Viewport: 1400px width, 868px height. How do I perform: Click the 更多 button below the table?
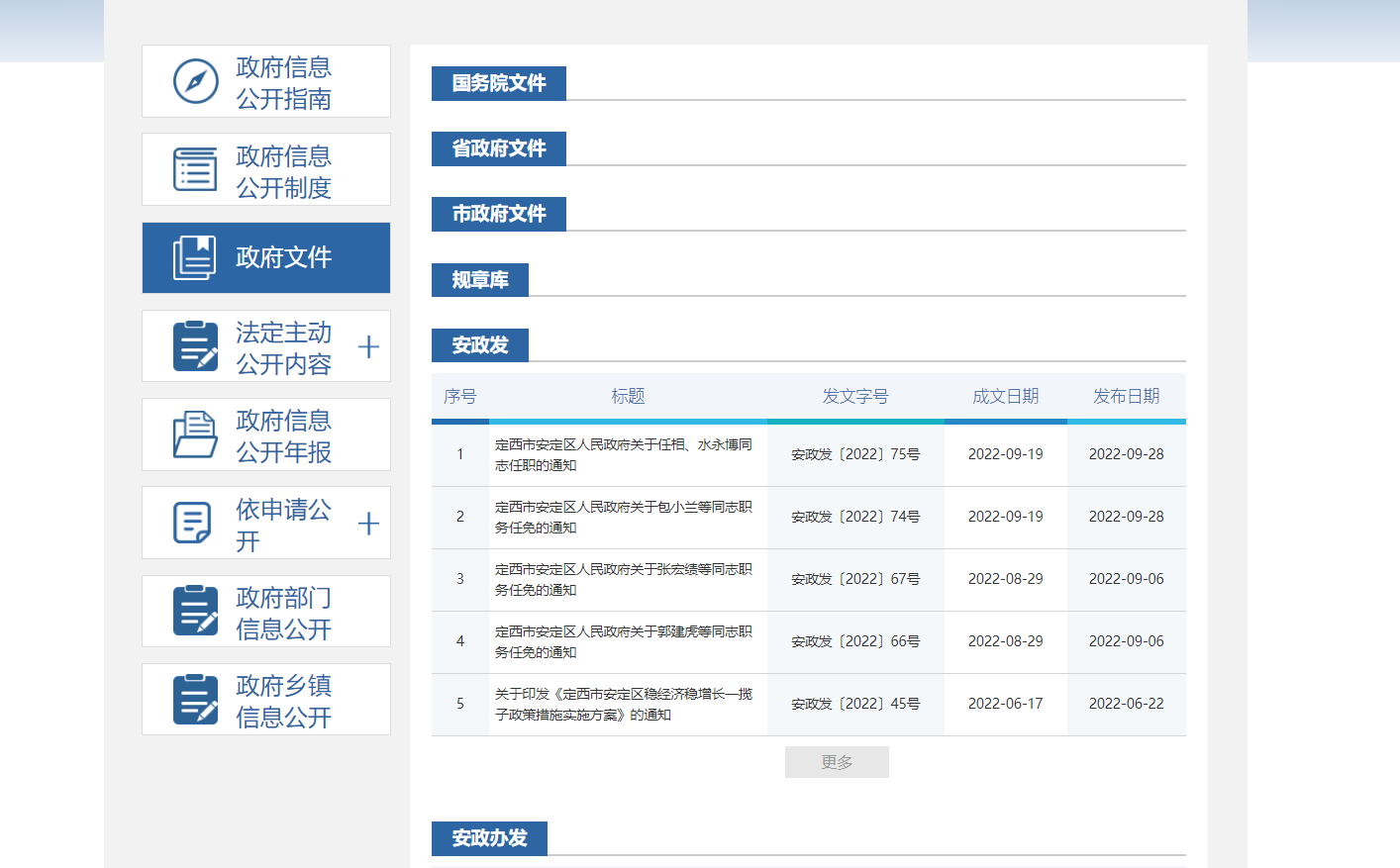click(x=837, y=762)
